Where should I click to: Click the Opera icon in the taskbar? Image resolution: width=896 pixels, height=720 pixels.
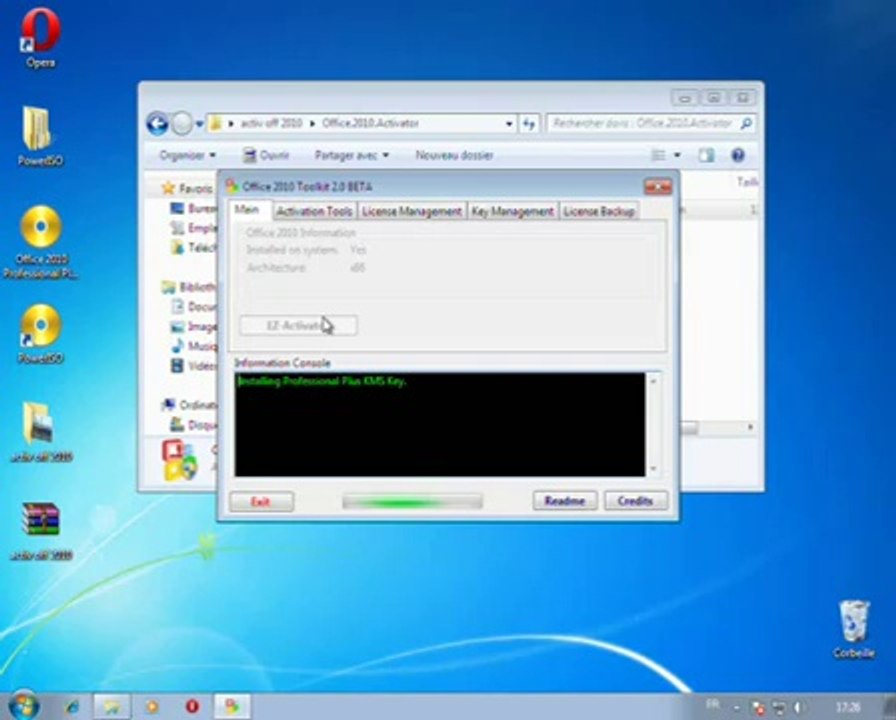(x=192, y=707)
